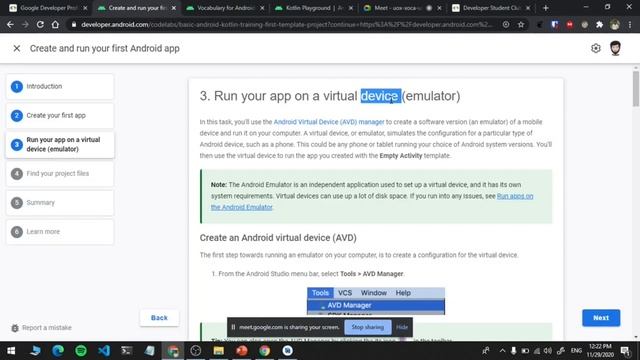Close the Kotlin Playground tab

click(x=350, y=8)
